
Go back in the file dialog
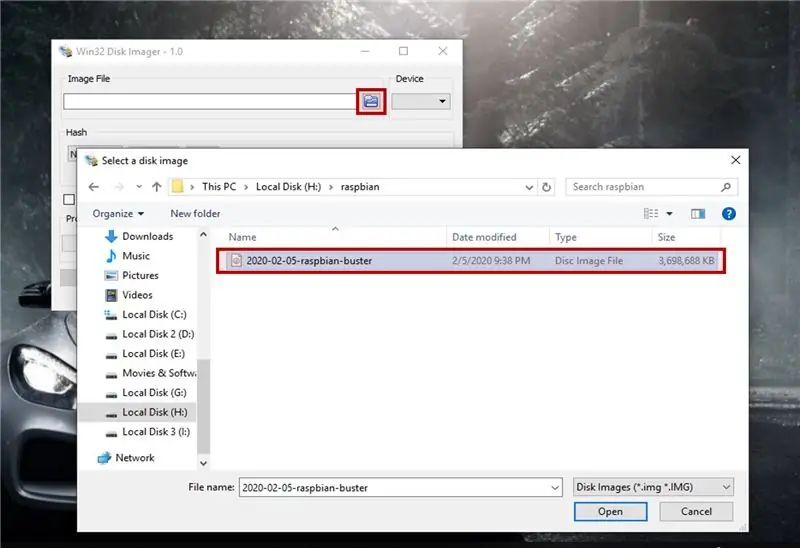click(x=94, y=187)
